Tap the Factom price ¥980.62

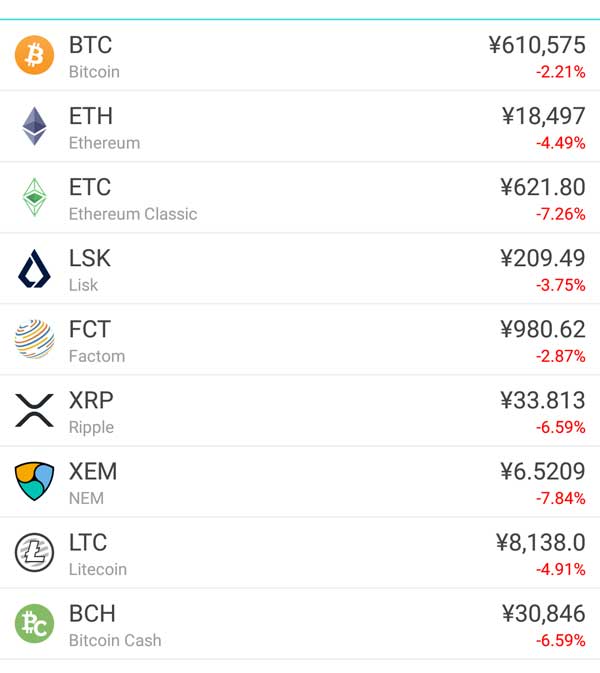(x=543, y=329)
